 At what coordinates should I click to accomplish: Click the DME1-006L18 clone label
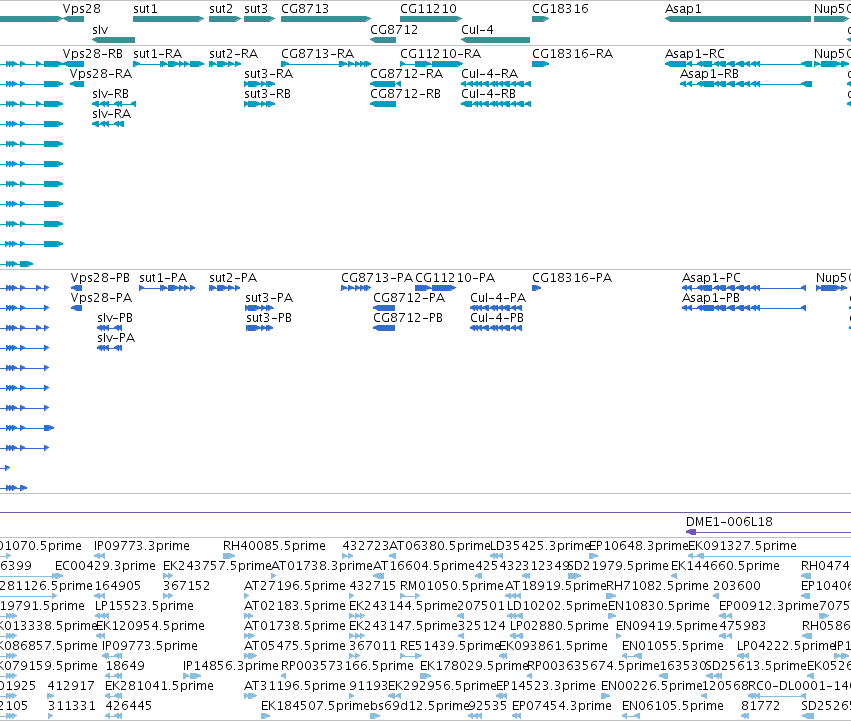(x=729, y=522)
